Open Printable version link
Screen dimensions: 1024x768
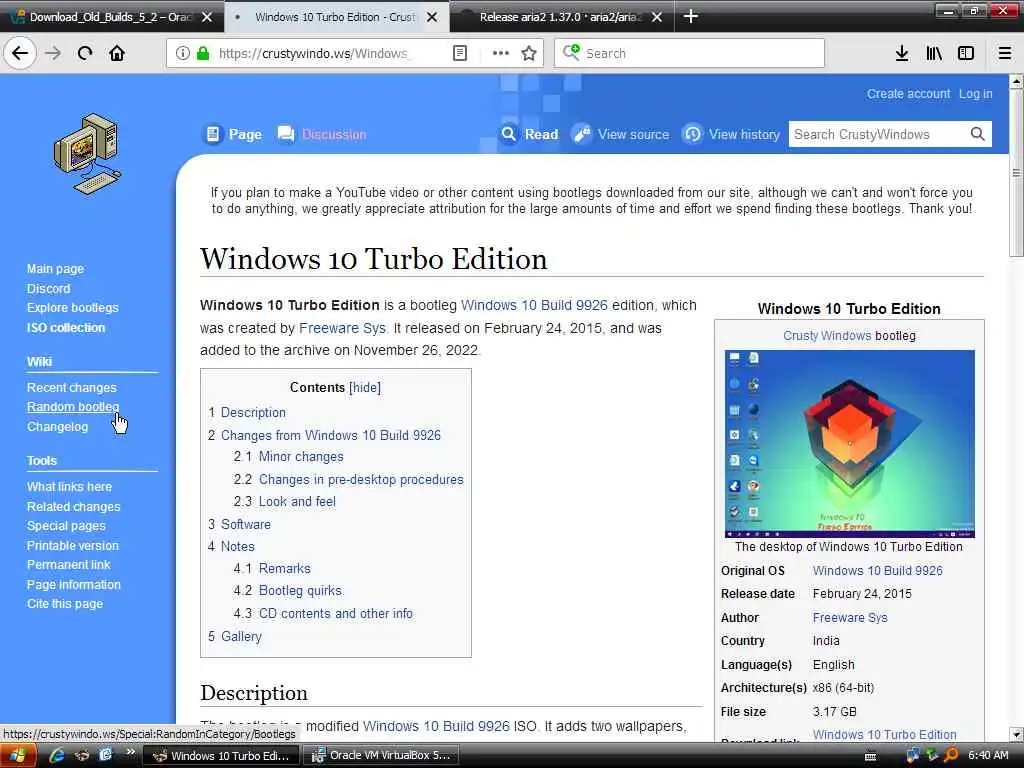click(x=72, y=545)
